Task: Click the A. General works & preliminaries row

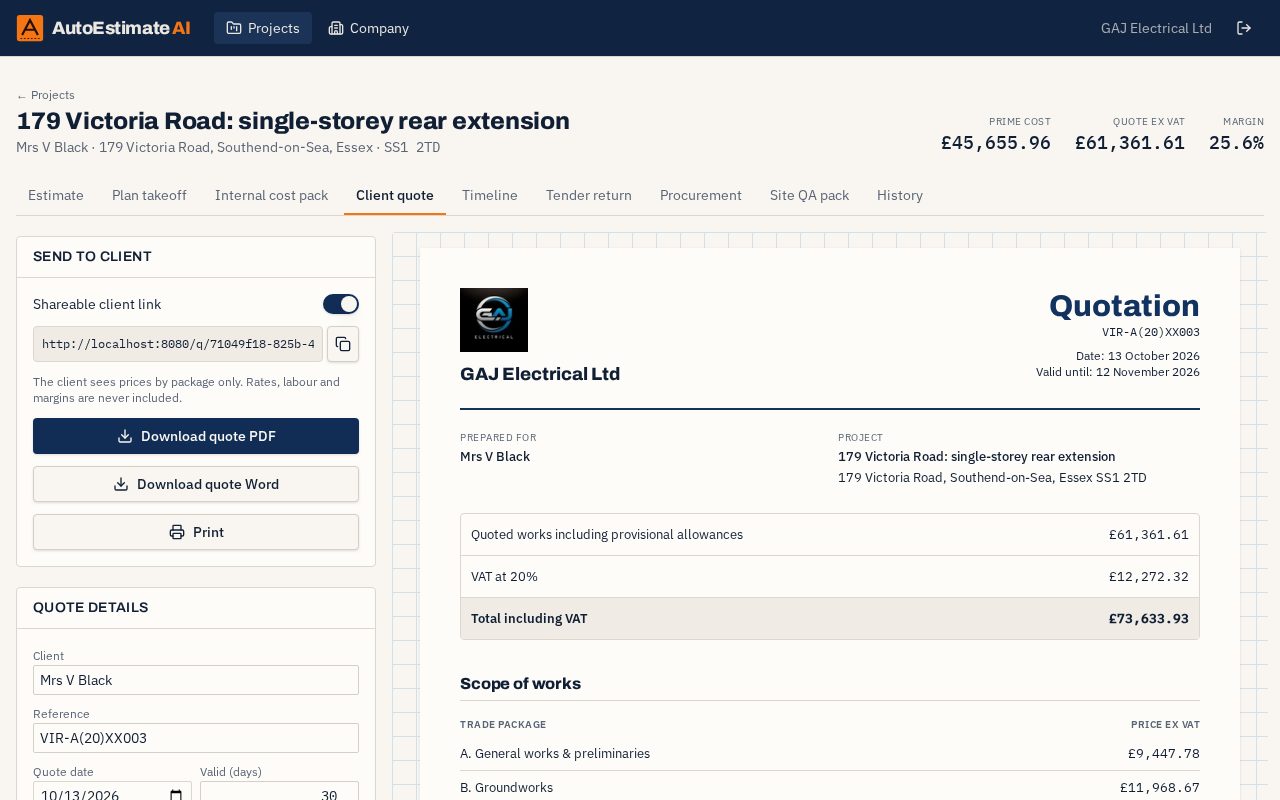Action: (830, 754)
